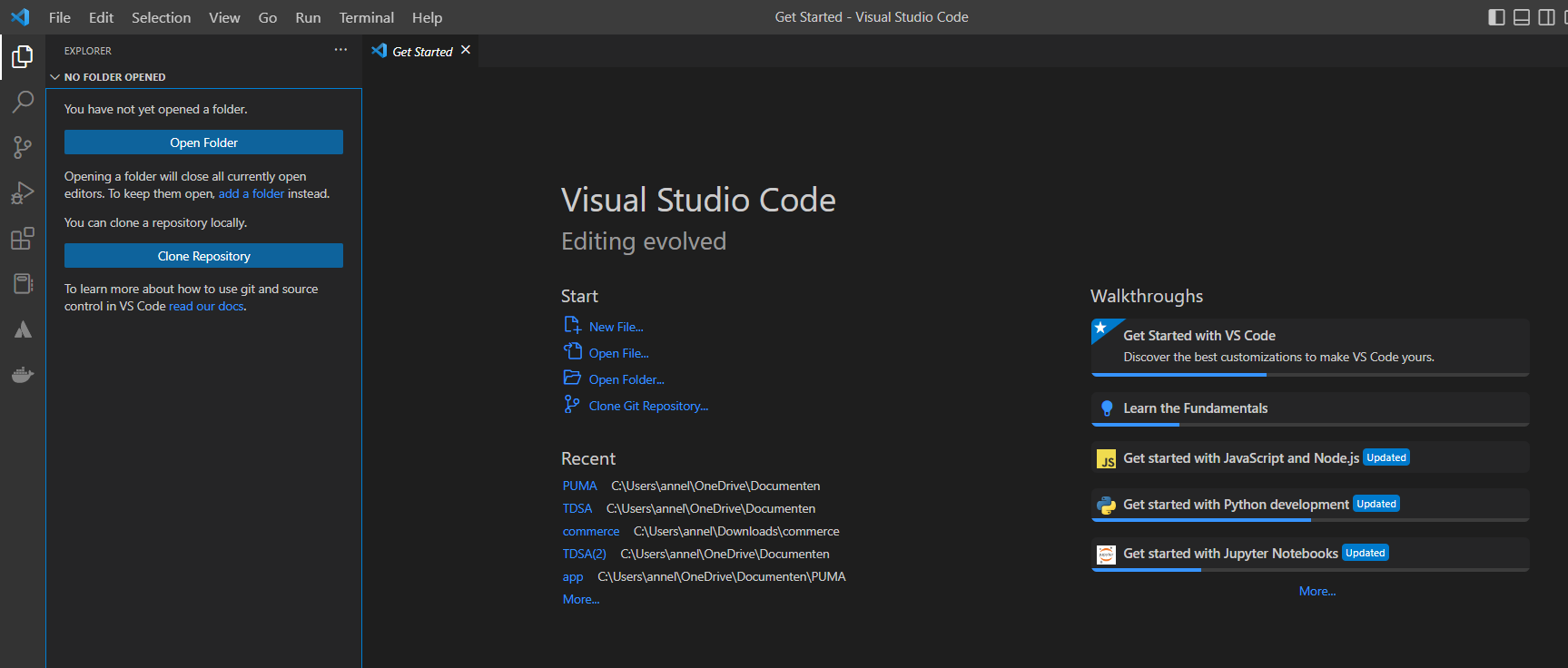Viewport: 1568px width, 668px height.
Task: Click the Jupyter logo icon
Action: coord(1106,555)
